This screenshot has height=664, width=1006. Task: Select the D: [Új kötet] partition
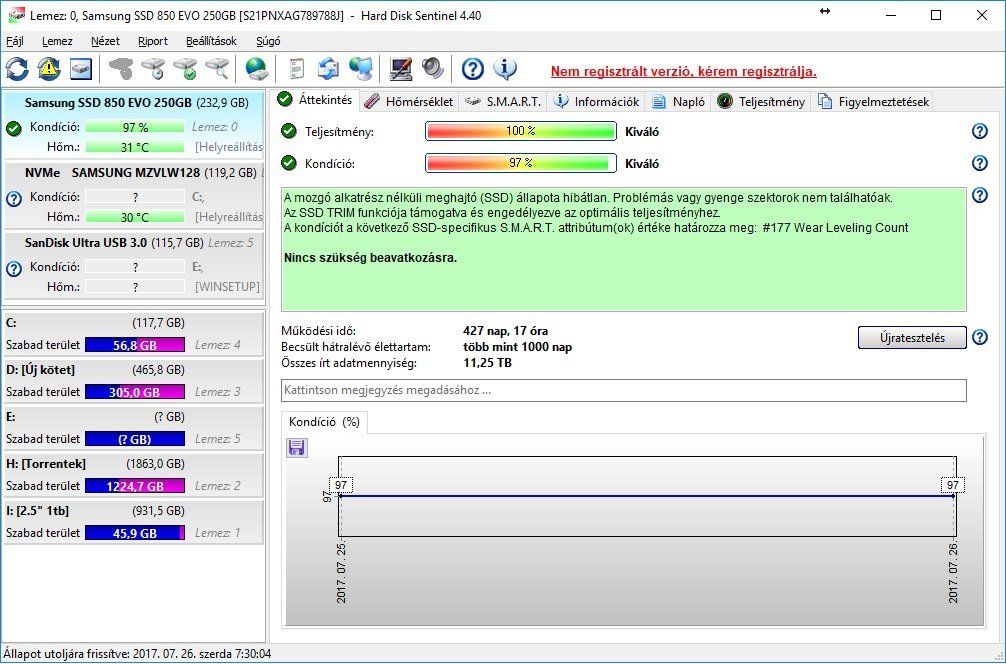pos(133,380)
